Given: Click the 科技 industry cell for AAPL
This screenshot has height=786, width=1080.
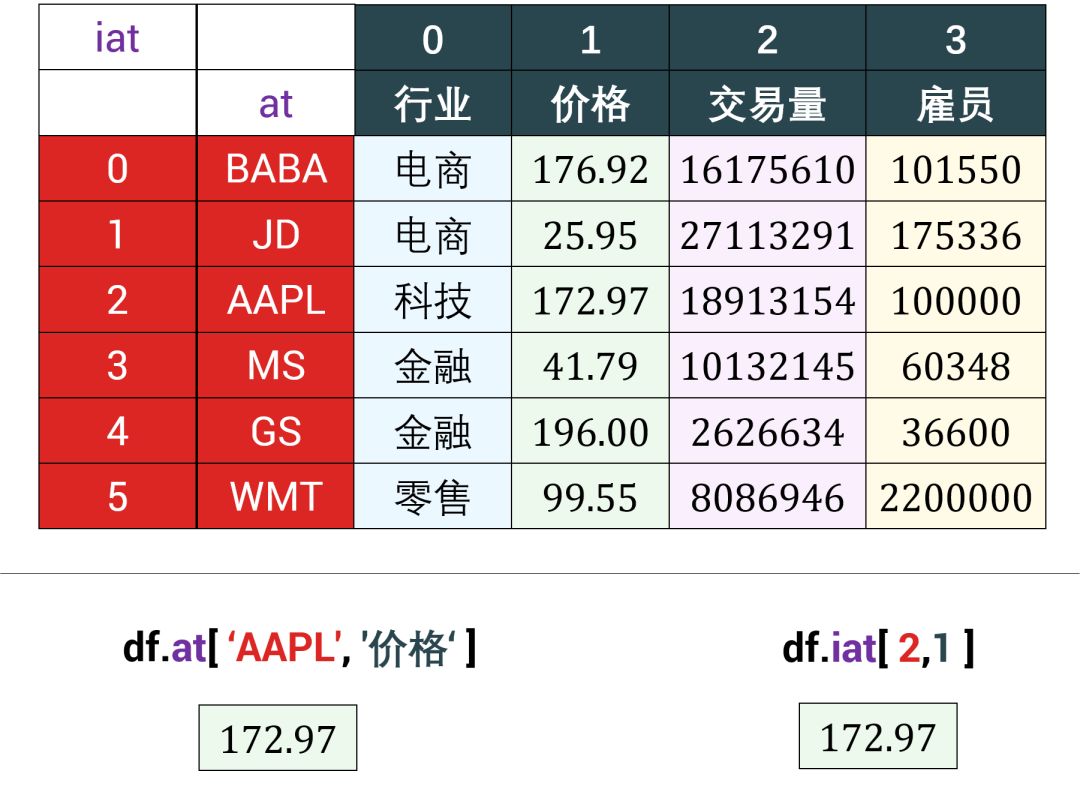Looking at the screenshot, I should click(433, 300).
